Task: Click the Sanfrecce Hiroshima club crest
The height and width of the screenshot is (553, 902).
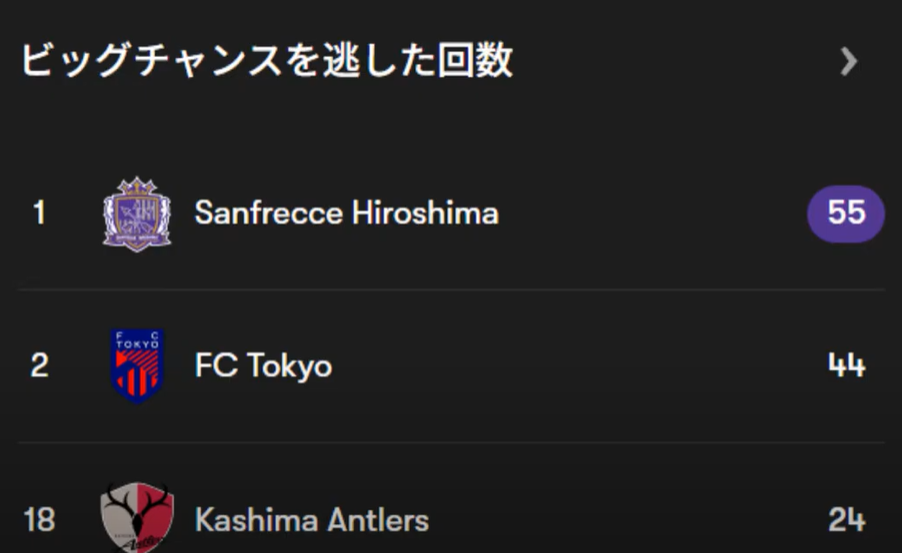Action: click(137, 213)
